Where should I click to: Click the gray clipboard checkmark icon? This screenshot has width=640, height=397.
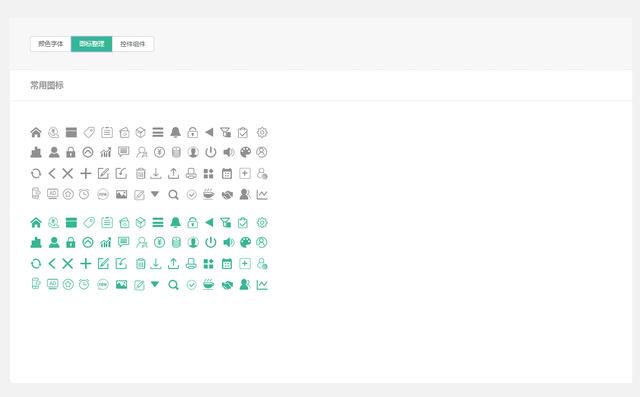(x=243, y=132)
